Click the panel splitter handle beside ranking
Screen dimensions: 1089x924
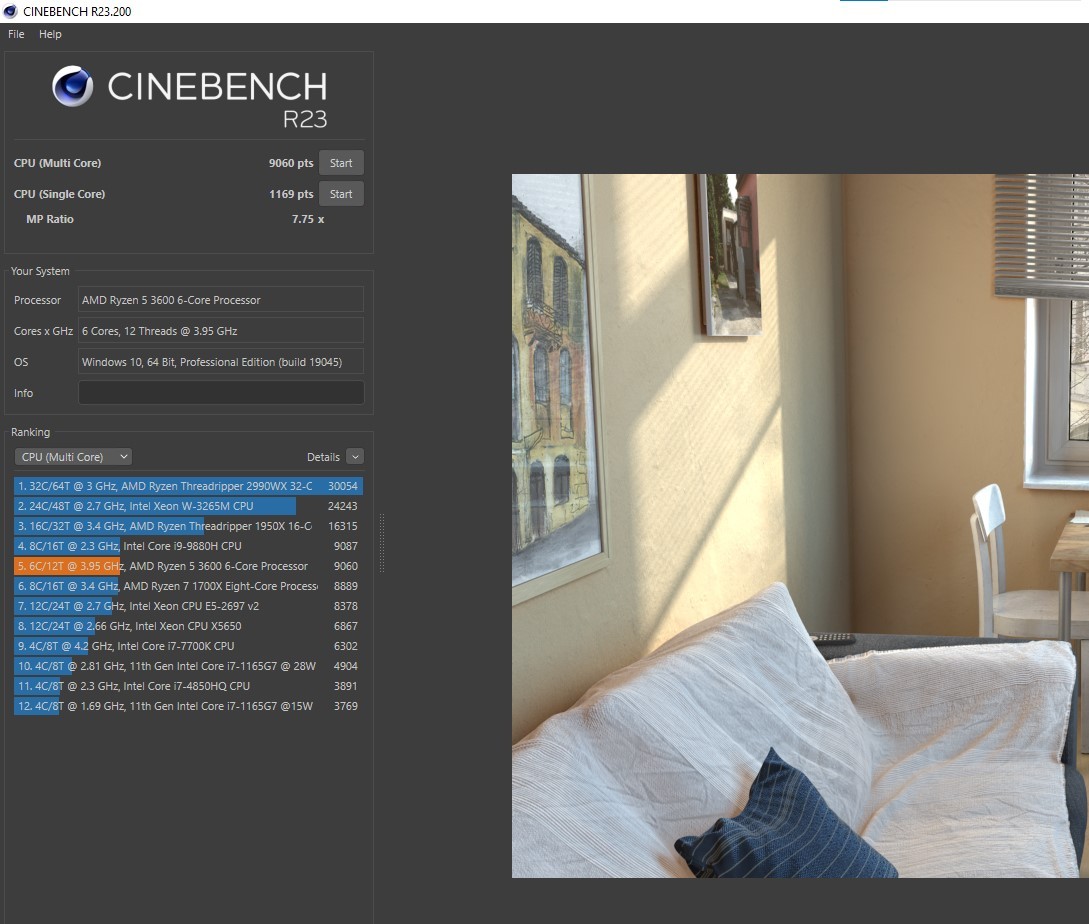(x=381, y=543)
